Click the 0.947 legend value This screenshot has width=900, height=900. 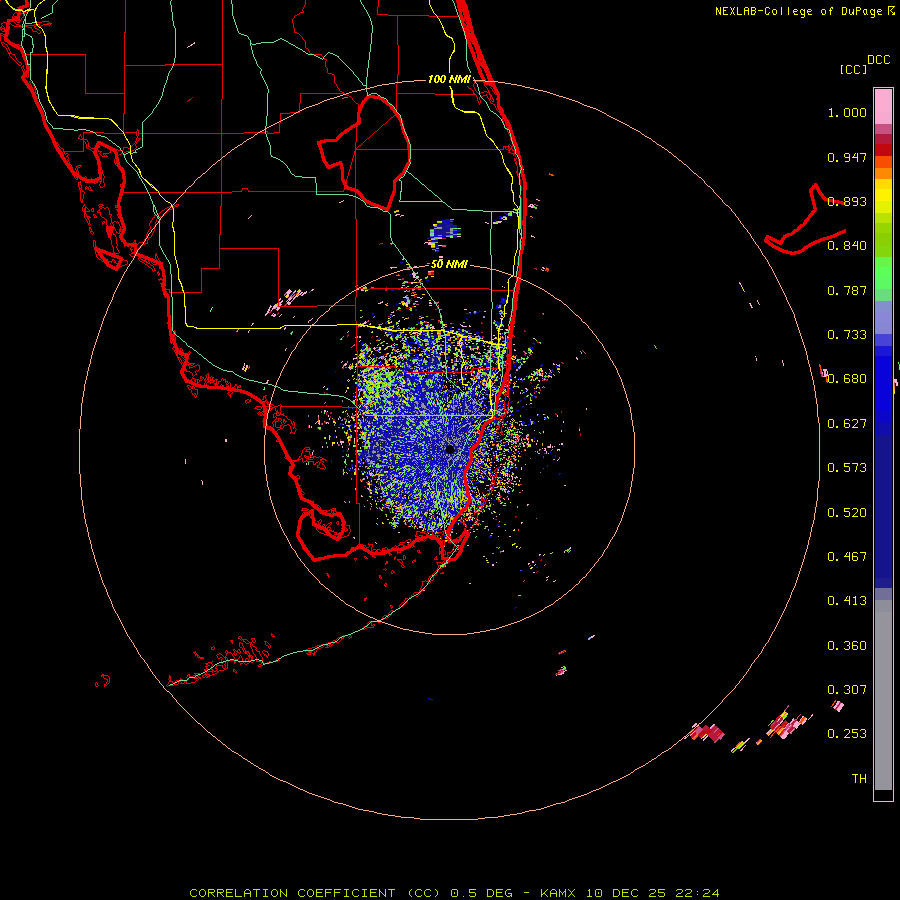(x=847, y=157)
